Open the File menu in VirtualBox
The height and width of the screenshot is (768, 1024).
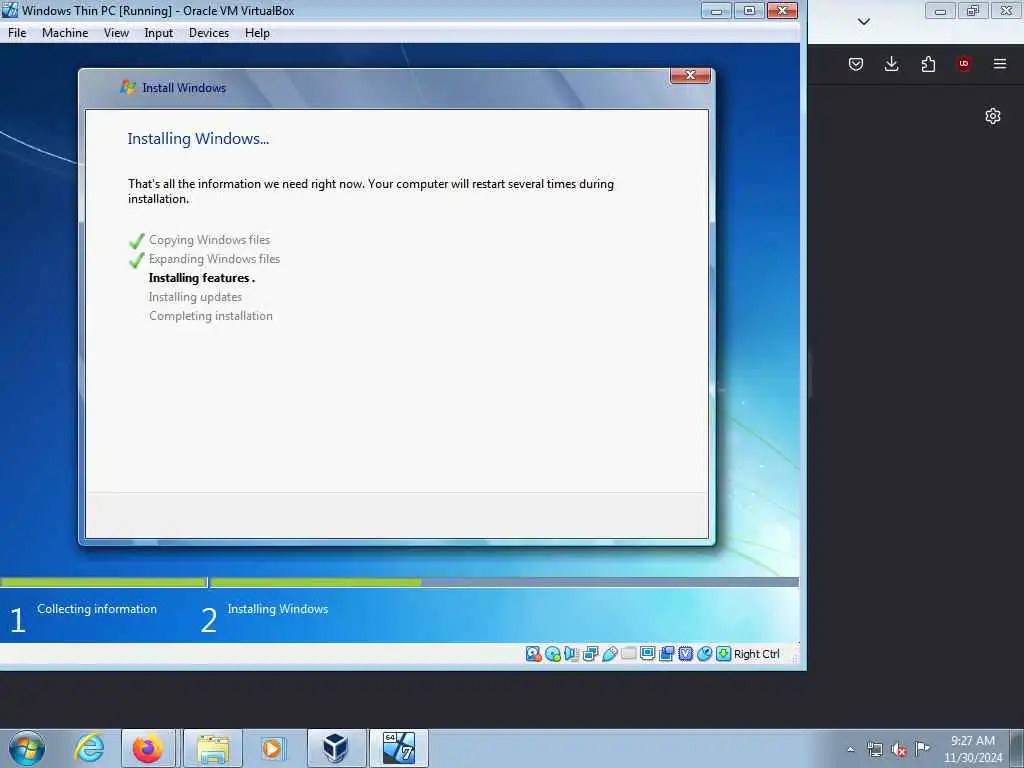point(17,33)
